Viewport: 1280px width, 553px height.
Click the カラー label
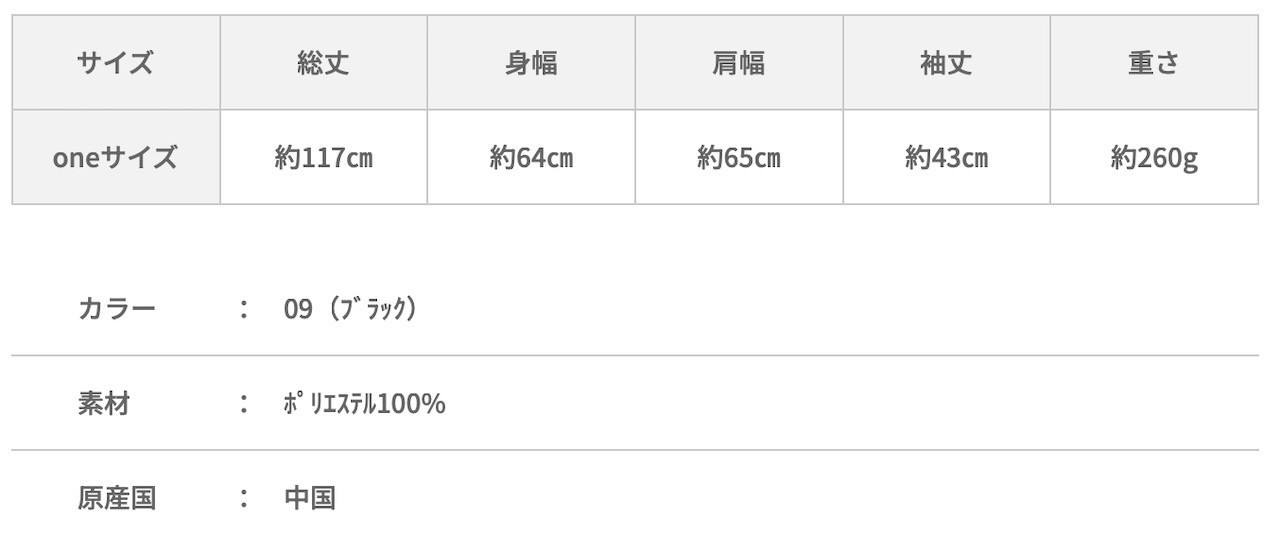click(117, 308)
